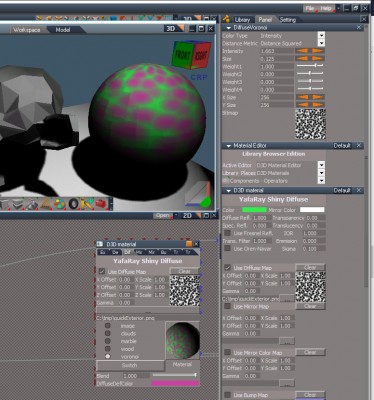Click Clear button beside Use Mirror Color Map

(x=310, y=352)
